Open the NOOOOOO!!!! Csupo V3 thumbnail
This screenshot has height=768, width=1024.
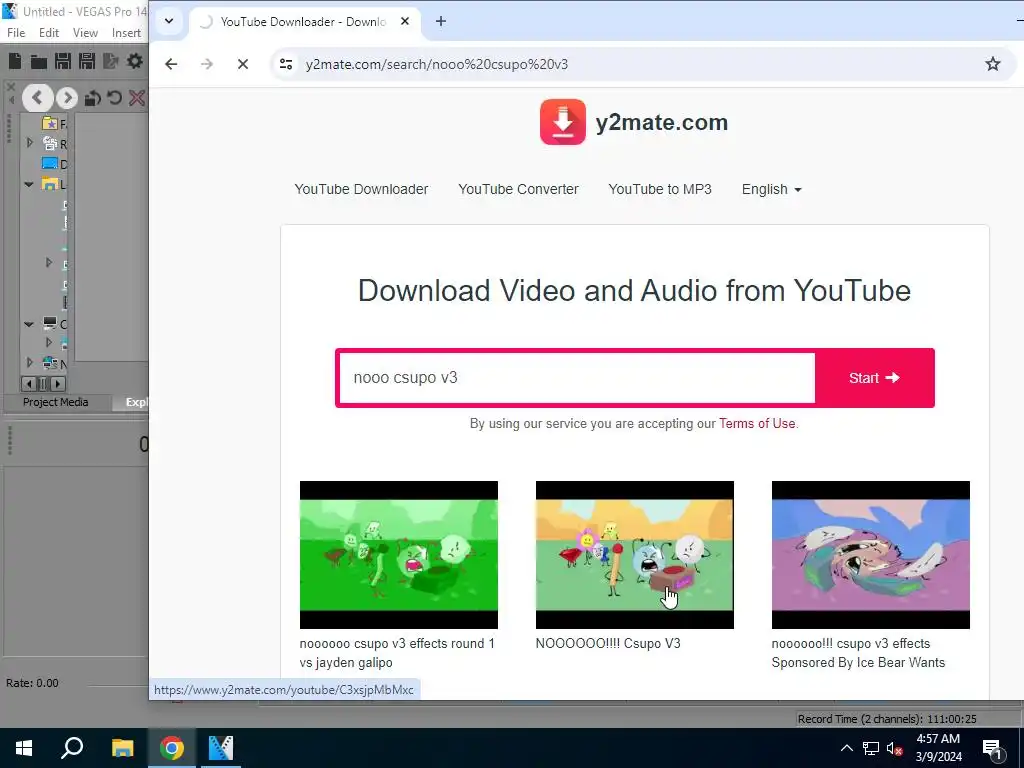[x=635, y=555]
